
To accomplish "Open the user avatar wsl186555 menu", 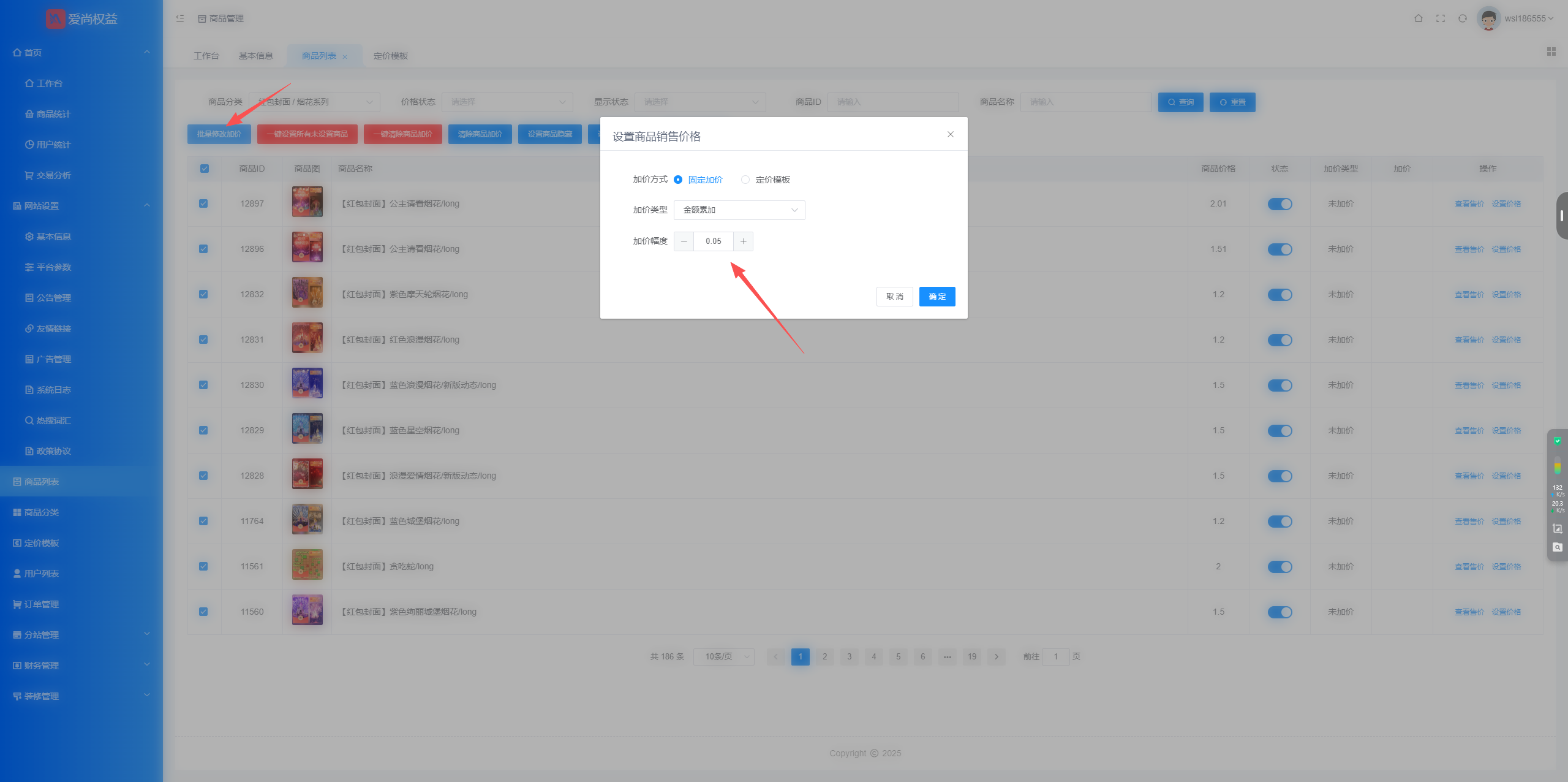I will coord(1517,18).
